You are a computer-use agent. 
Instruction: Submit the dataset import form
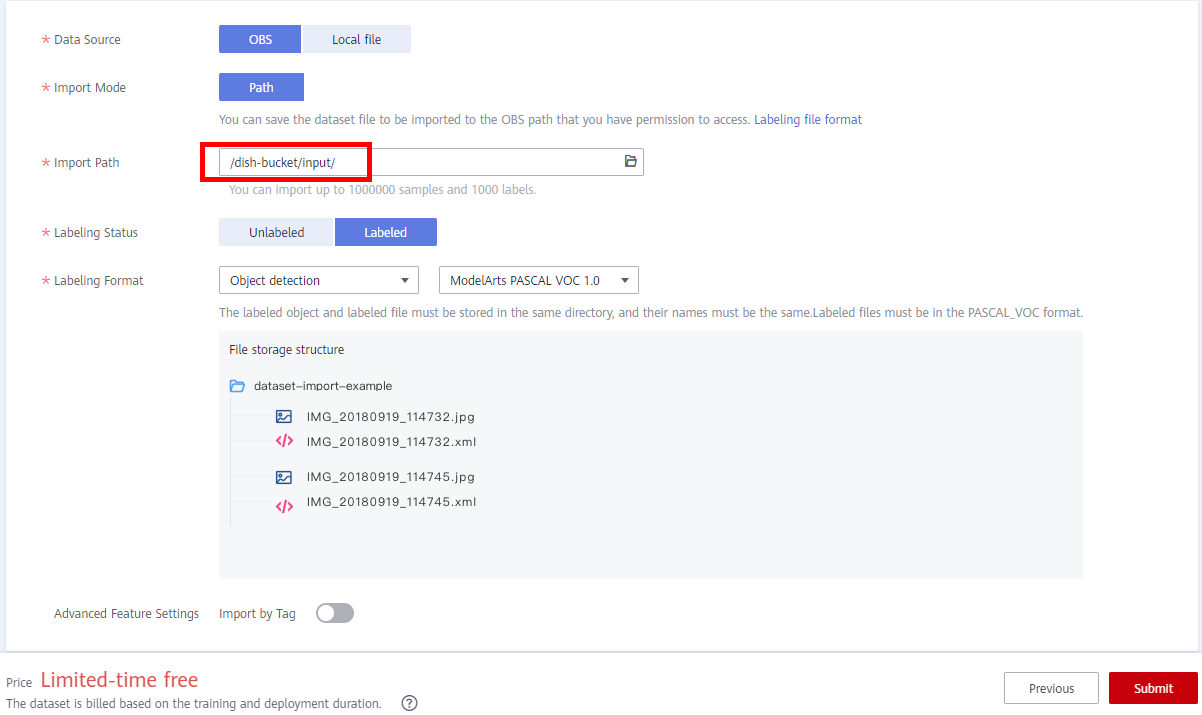pos(1153,688)
